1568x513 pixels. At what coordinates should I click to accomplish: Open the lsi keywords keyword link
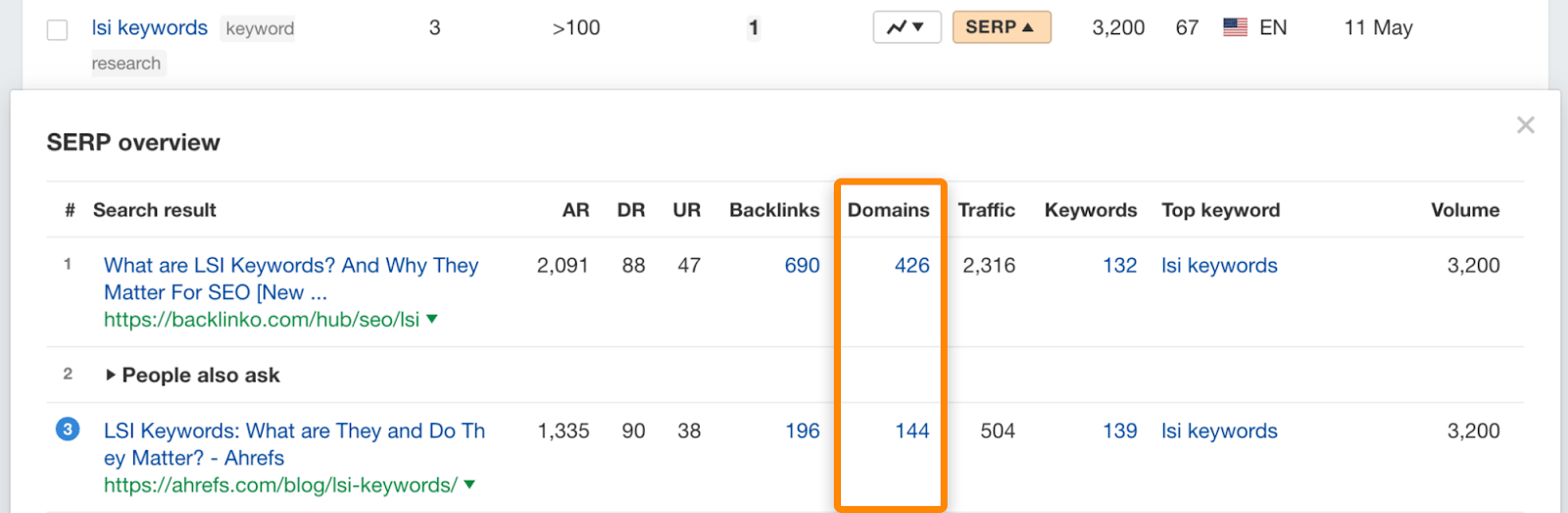149,27
